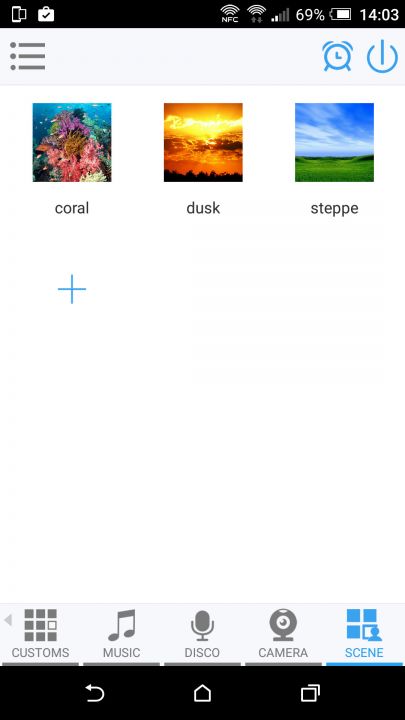
Task: Switch to the Music tab
Action: coord(122,635)
